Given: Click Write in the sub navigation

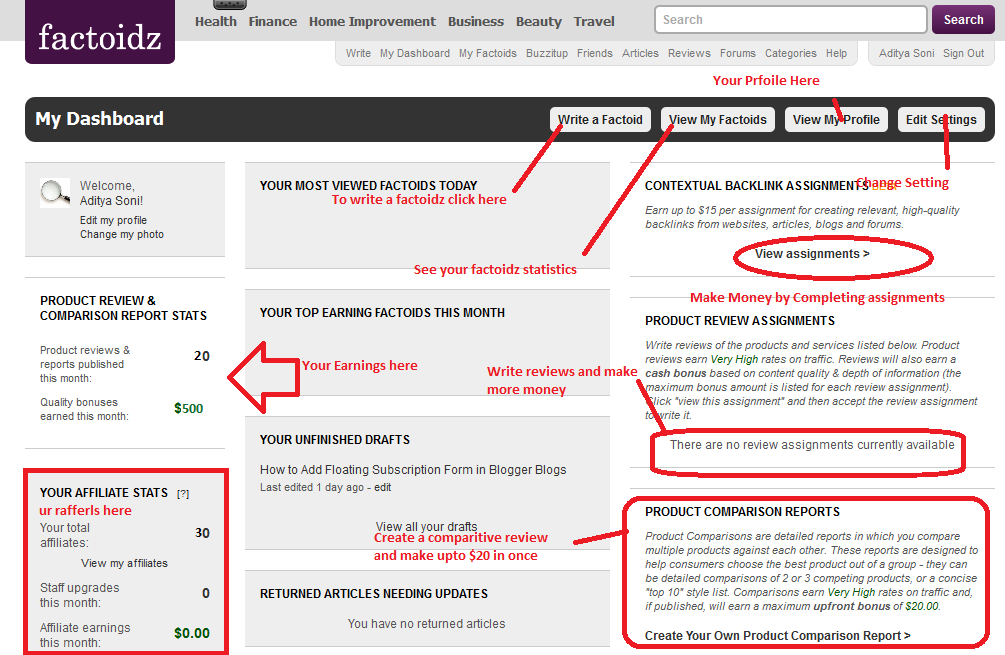Looking at the screenshot, I should click(358, 53).
